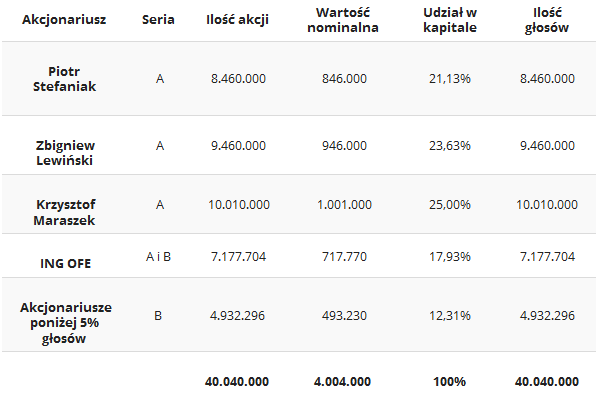
Task: Select the Ilość głosów column header
Action: point(547,20)
